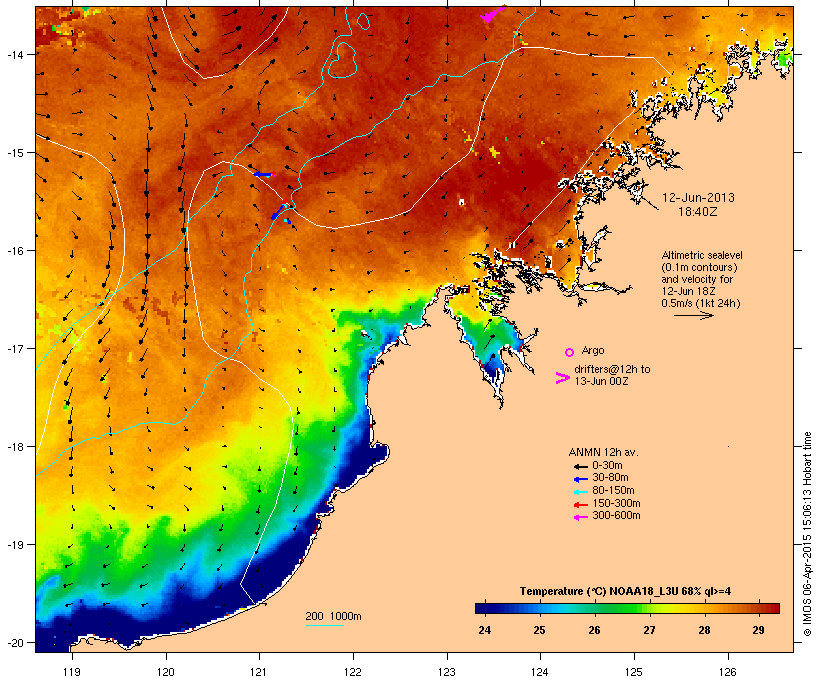Image resolution: width=820 pixels, height=680 pixels.
Task: Click the colorbar tick label 28
Action: (x=704, y=630)
